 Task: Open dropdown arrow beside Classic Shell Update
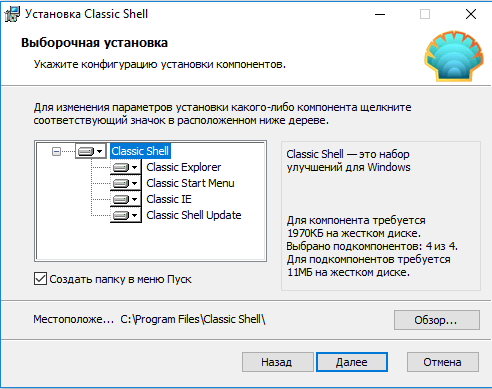click(x=135, y=215)
